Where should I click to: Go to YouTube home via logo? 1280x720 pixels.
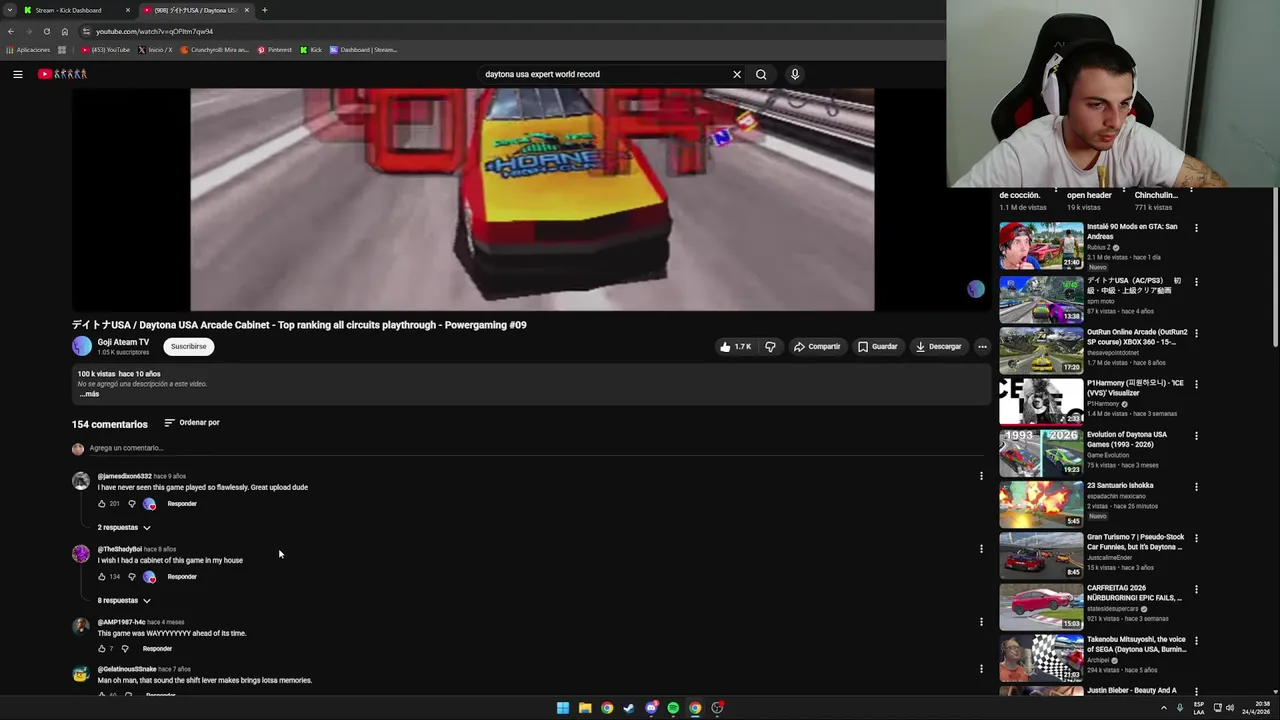coord(63,74)
